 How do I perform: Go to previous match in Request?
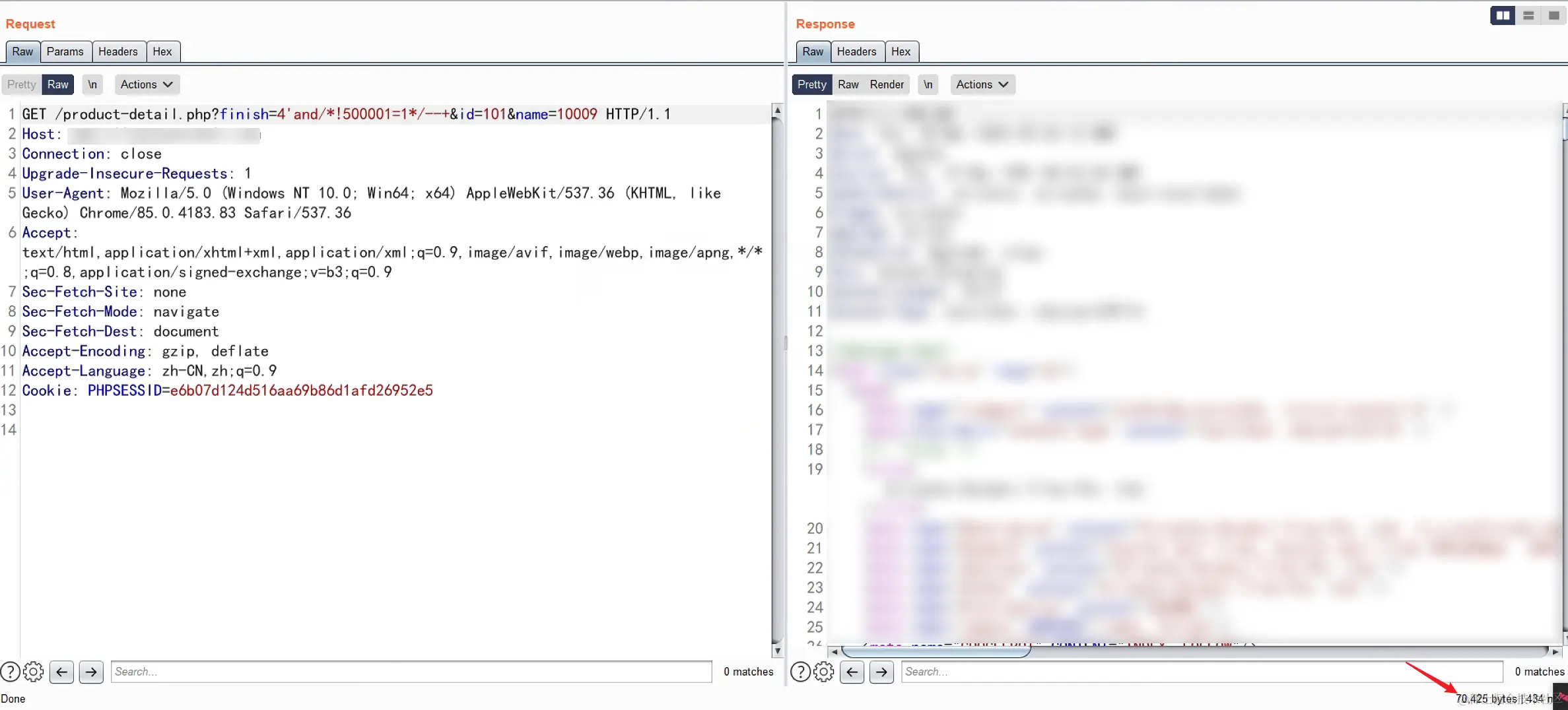tap(62, 672)
